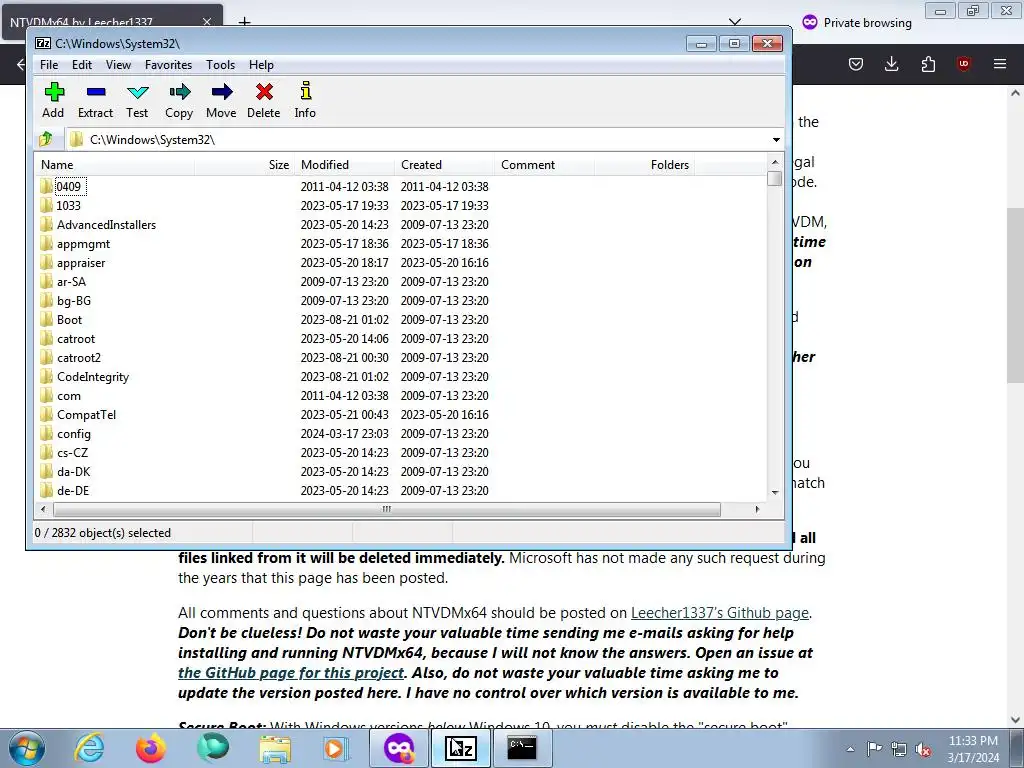This screenshot has height=768, width=1024.
Task: Open the View menu
Action: 118,65
